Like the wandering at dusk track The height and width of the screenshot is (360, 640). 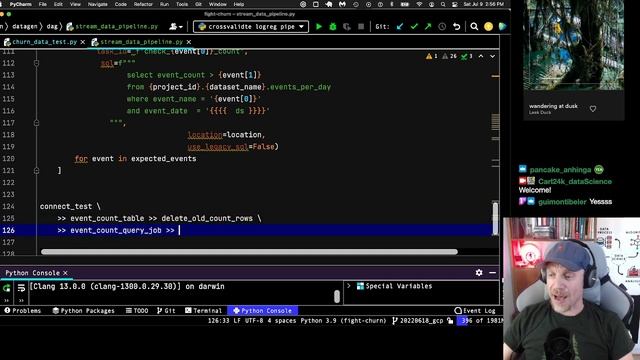tap(593, 109)
